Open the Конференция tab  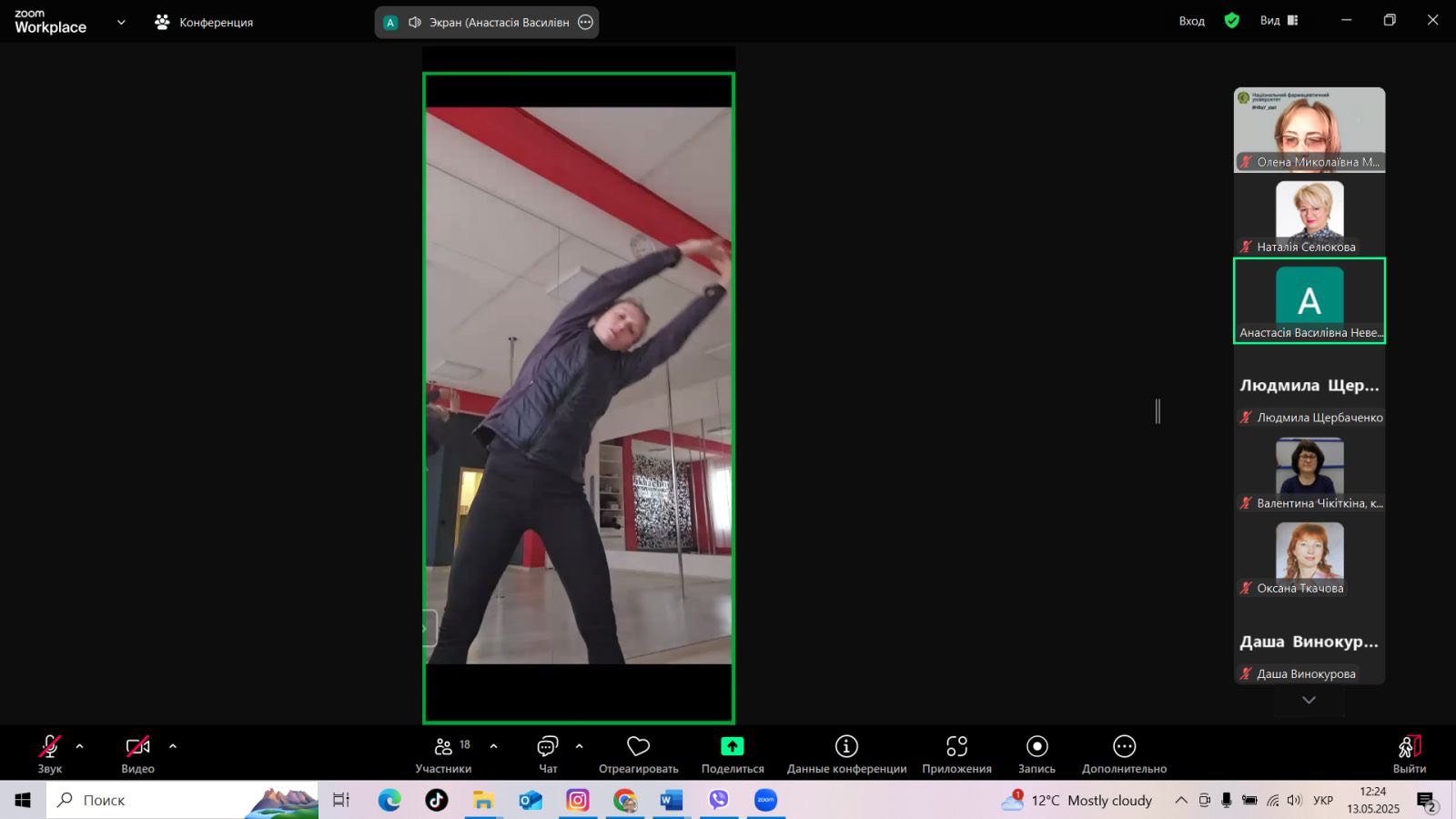point(205,22)
